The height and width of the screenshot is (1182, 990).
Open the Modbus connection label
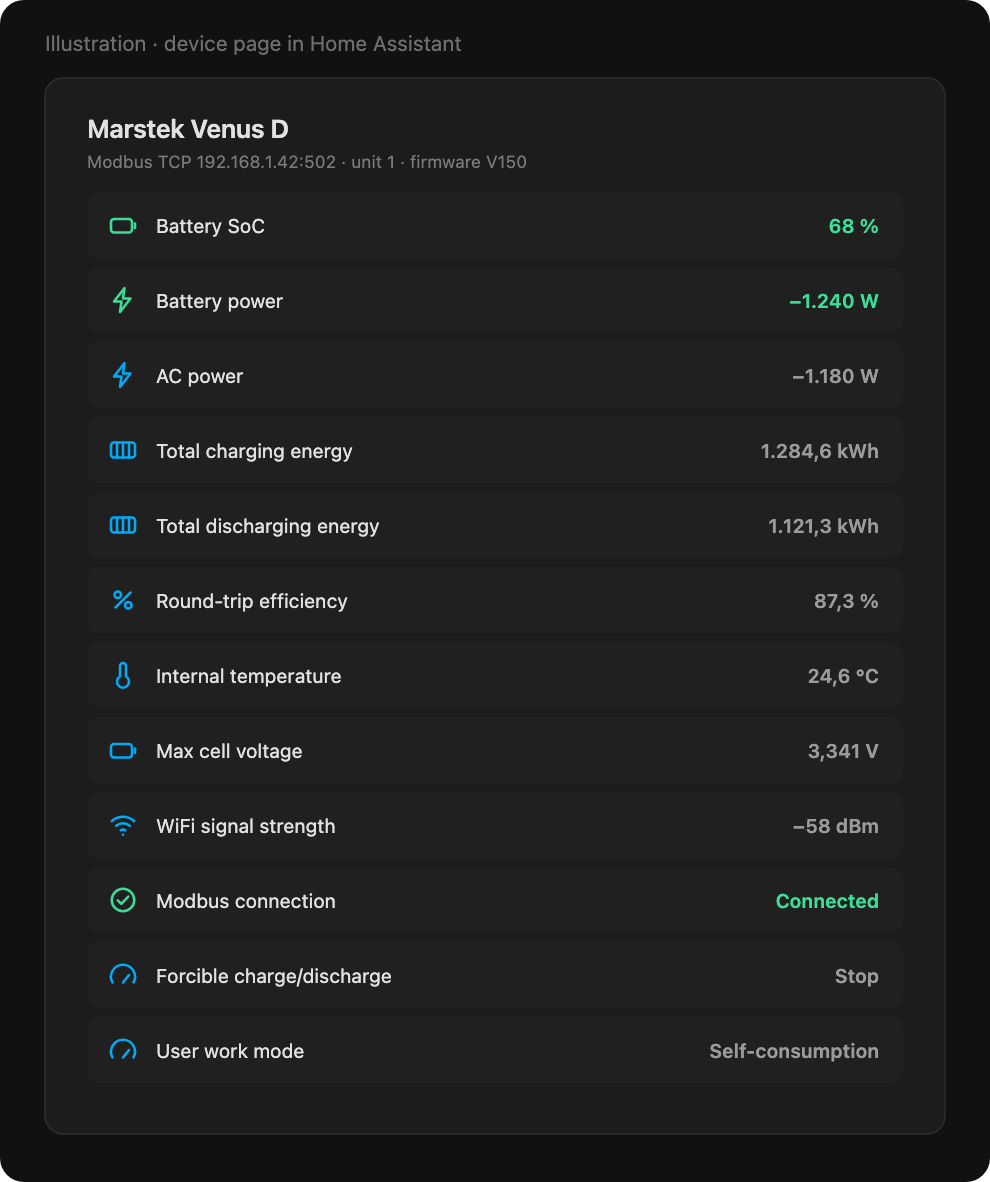pos(246,901)
